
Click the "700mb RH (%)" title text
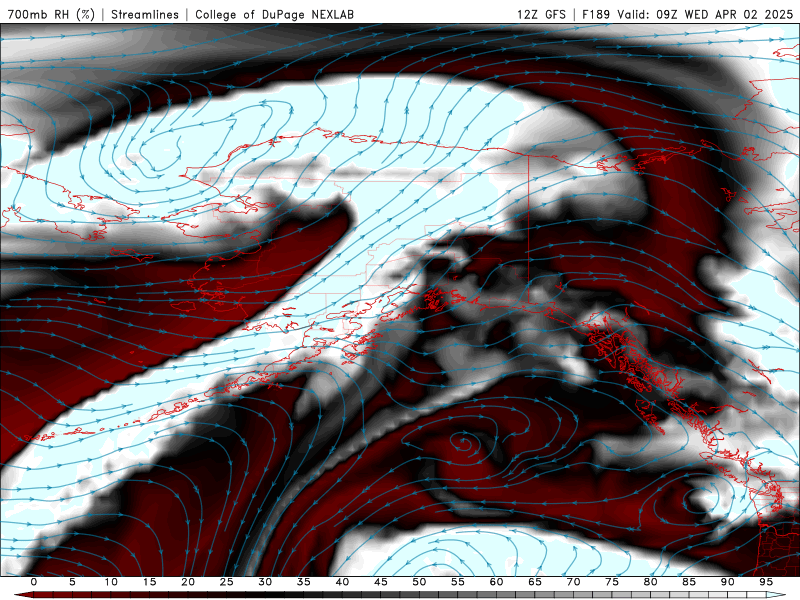pos(51,14)
